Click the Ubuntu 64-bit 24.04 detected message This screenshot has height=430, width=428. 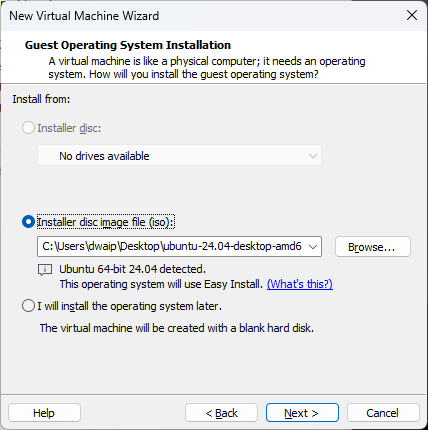[132, 269]
